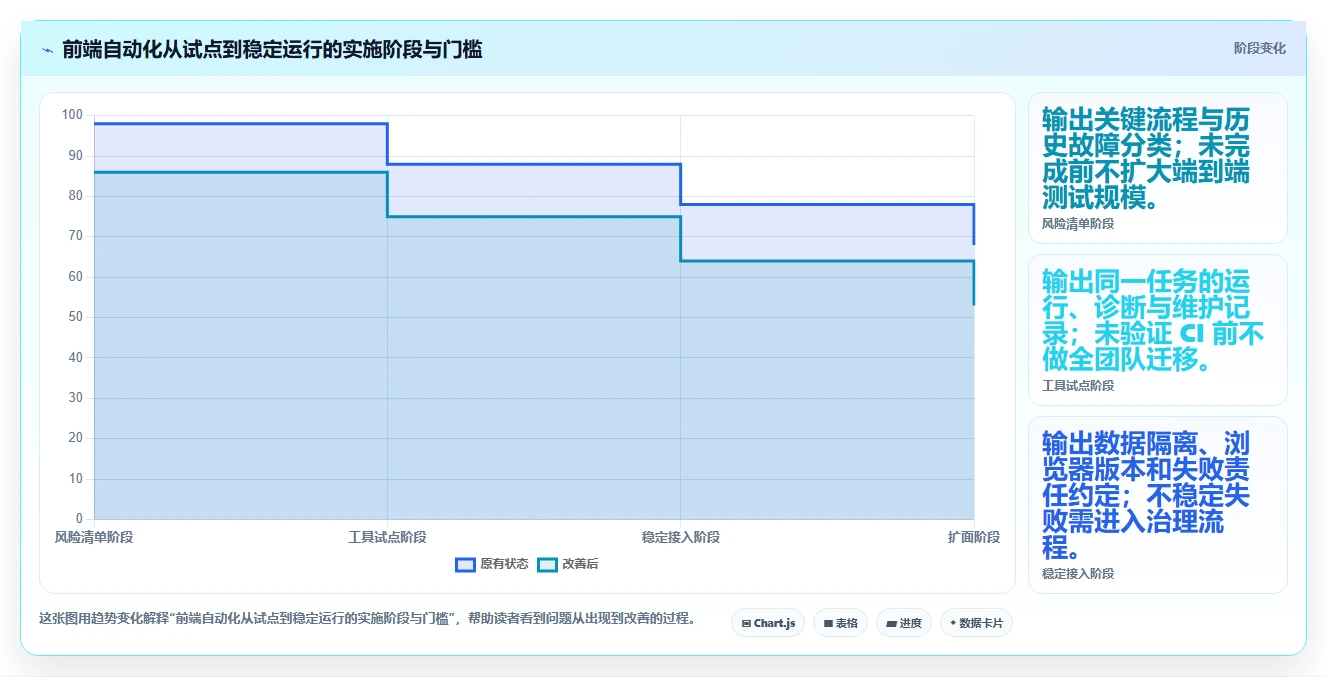1327x677 pixels.
Task: Click the teal 改善后 legend color box
Action: click(547, 564)
